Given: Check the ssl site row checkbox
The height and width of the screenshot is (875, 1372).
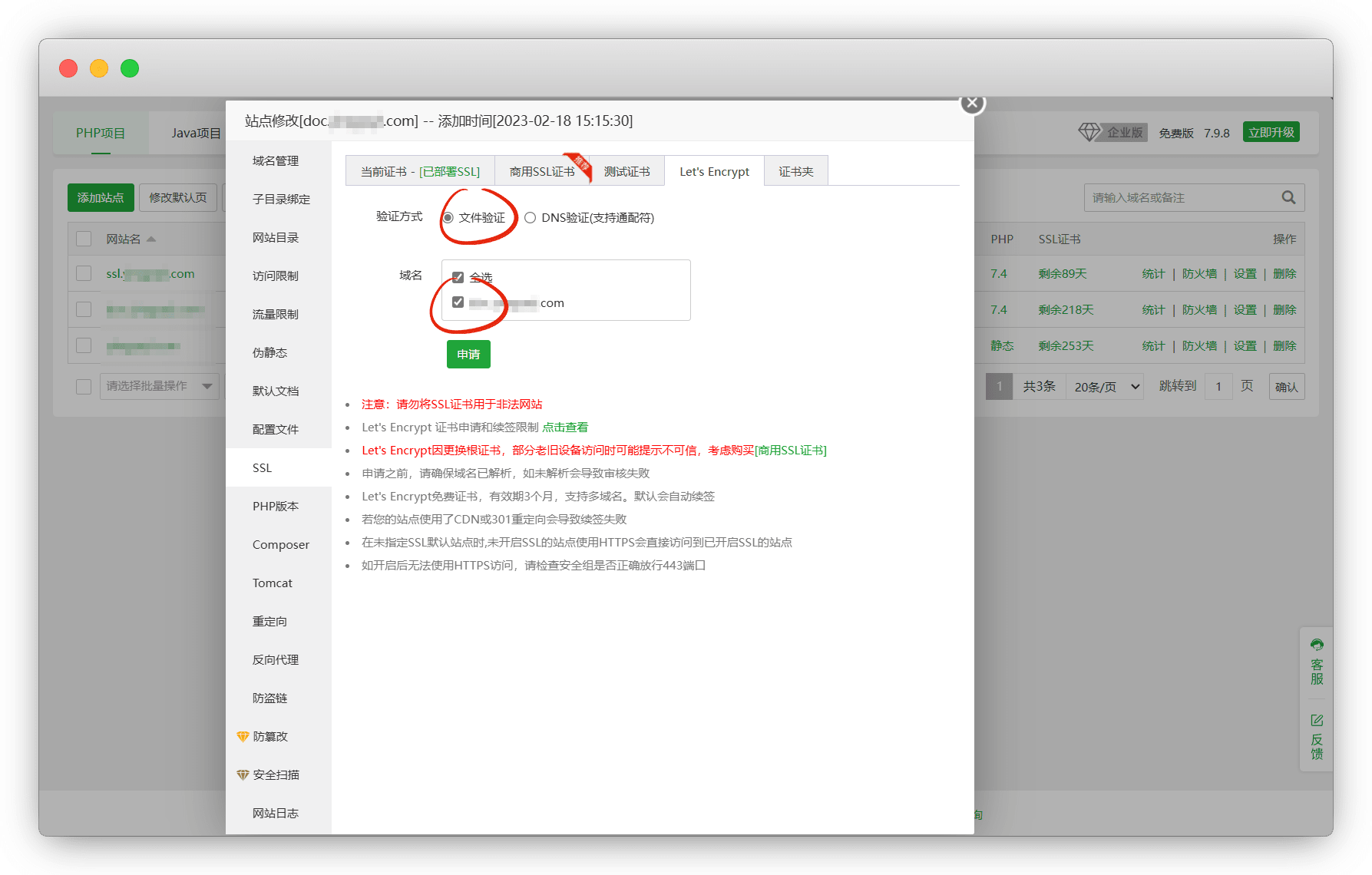Looking at the screenshot, I should [84, 274].
